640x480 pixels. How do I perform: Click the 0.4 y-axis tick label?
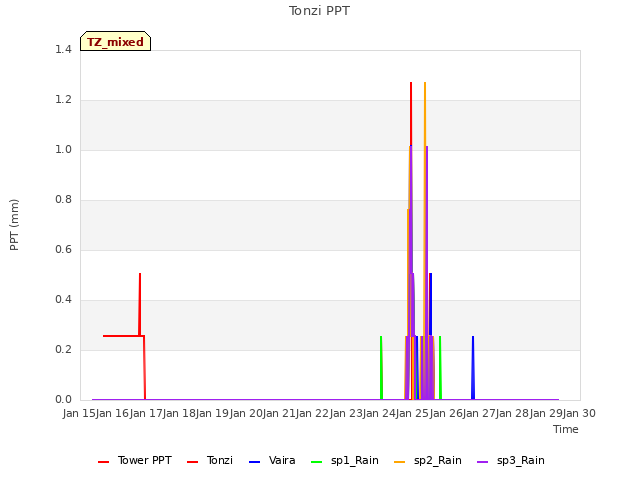[63, 300]
